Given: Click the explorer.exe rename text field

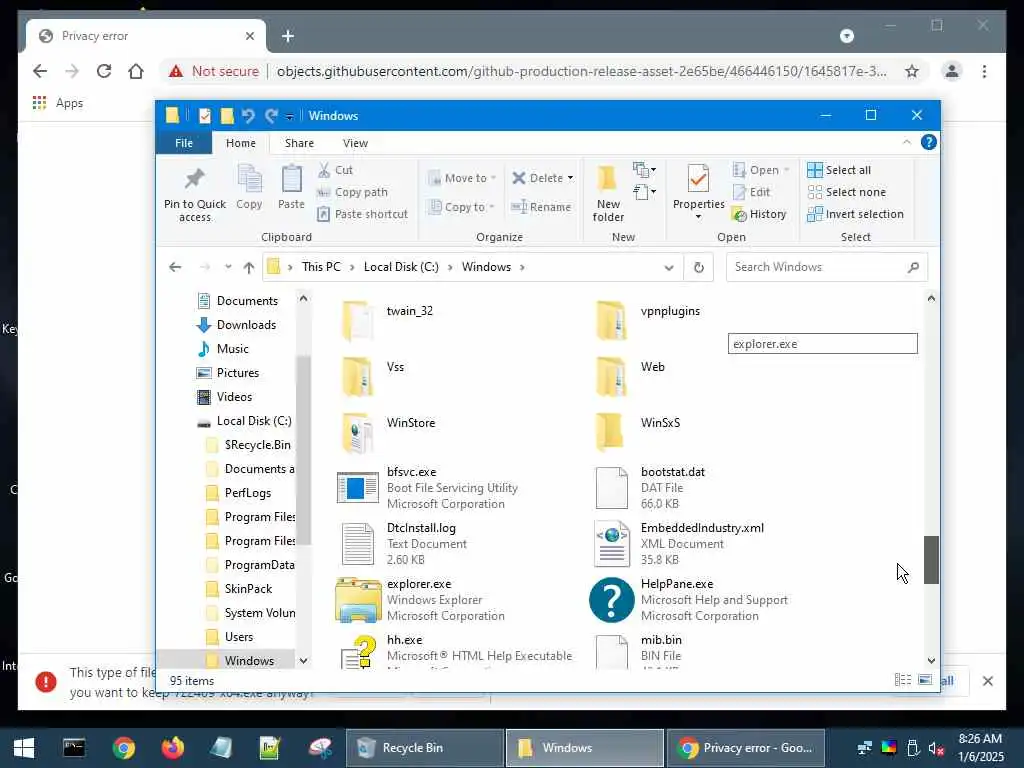Looking at the screenshot, I should click(822, 344).
